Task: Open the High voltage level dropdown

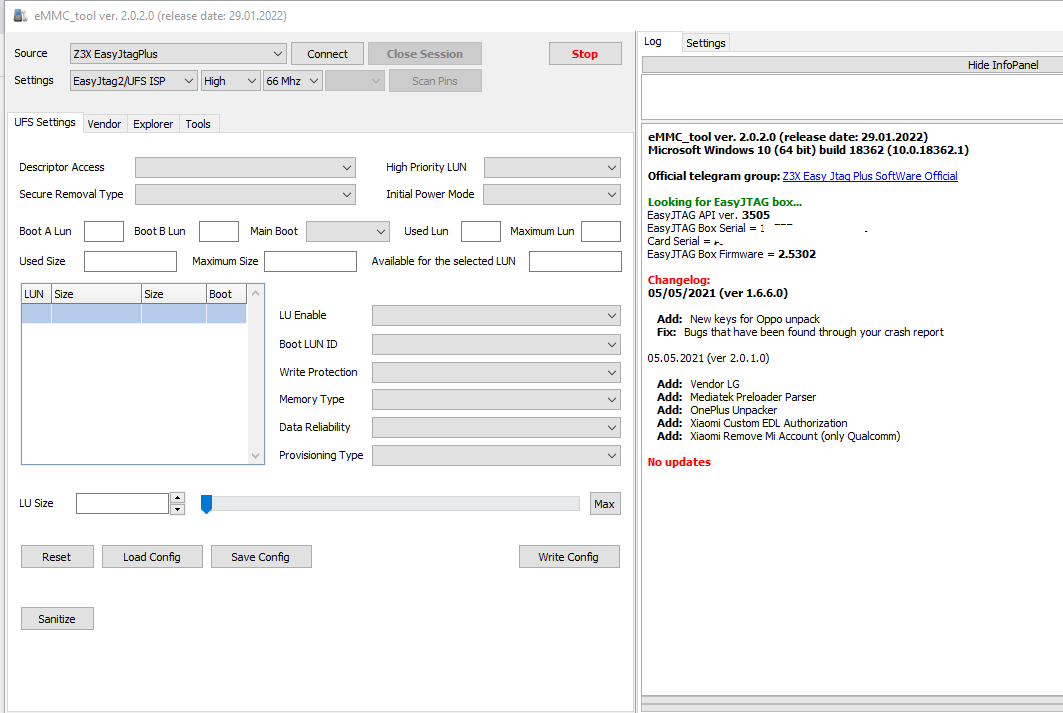Action: tap(230, 81)
